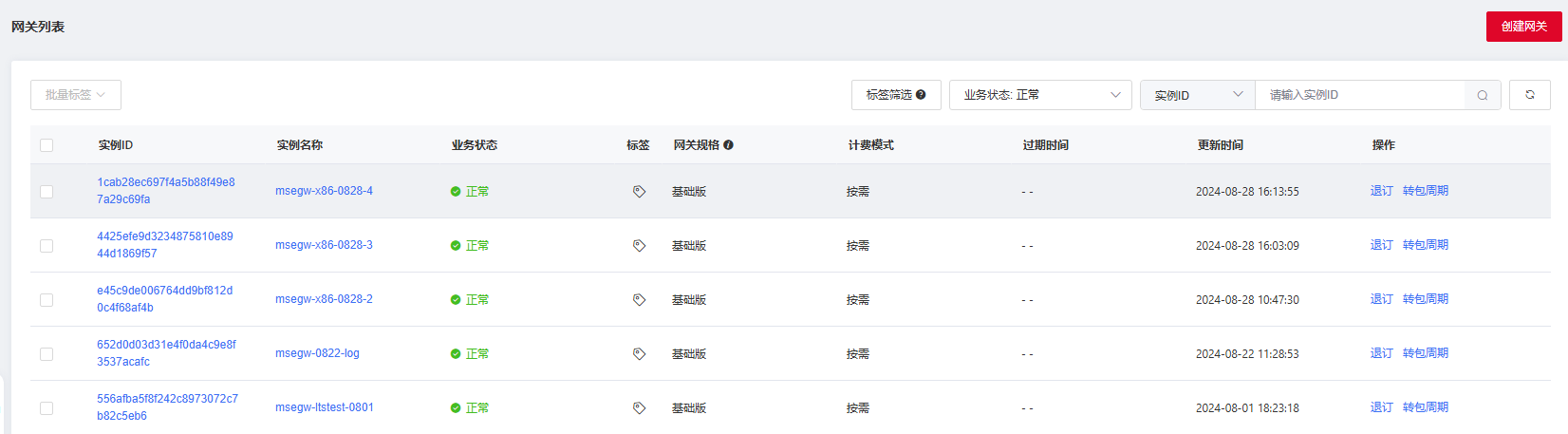Open instance name msegw-x86-0828-3

pos(325,245)
